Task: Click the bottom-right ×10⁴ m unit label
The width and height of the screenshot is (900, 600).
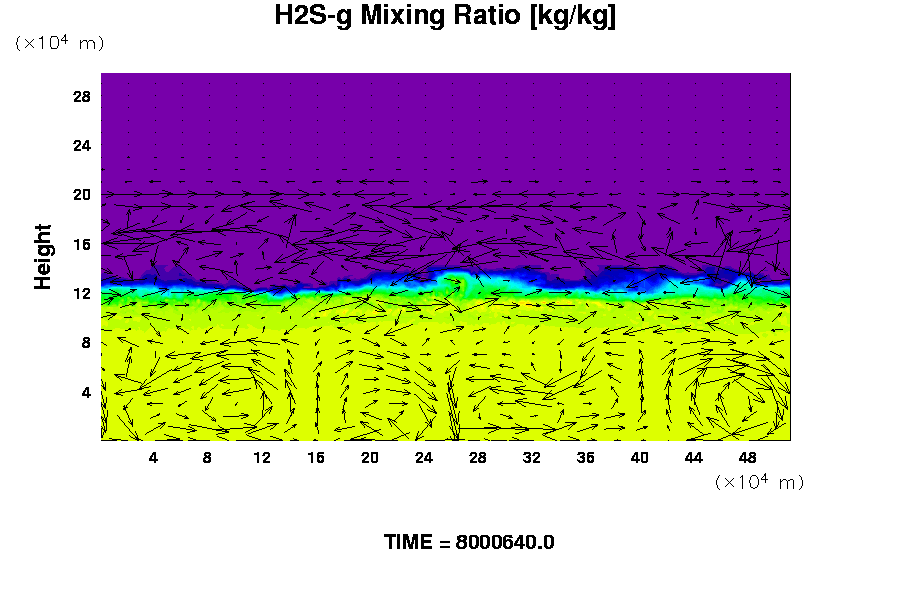Action: [759, 482]
